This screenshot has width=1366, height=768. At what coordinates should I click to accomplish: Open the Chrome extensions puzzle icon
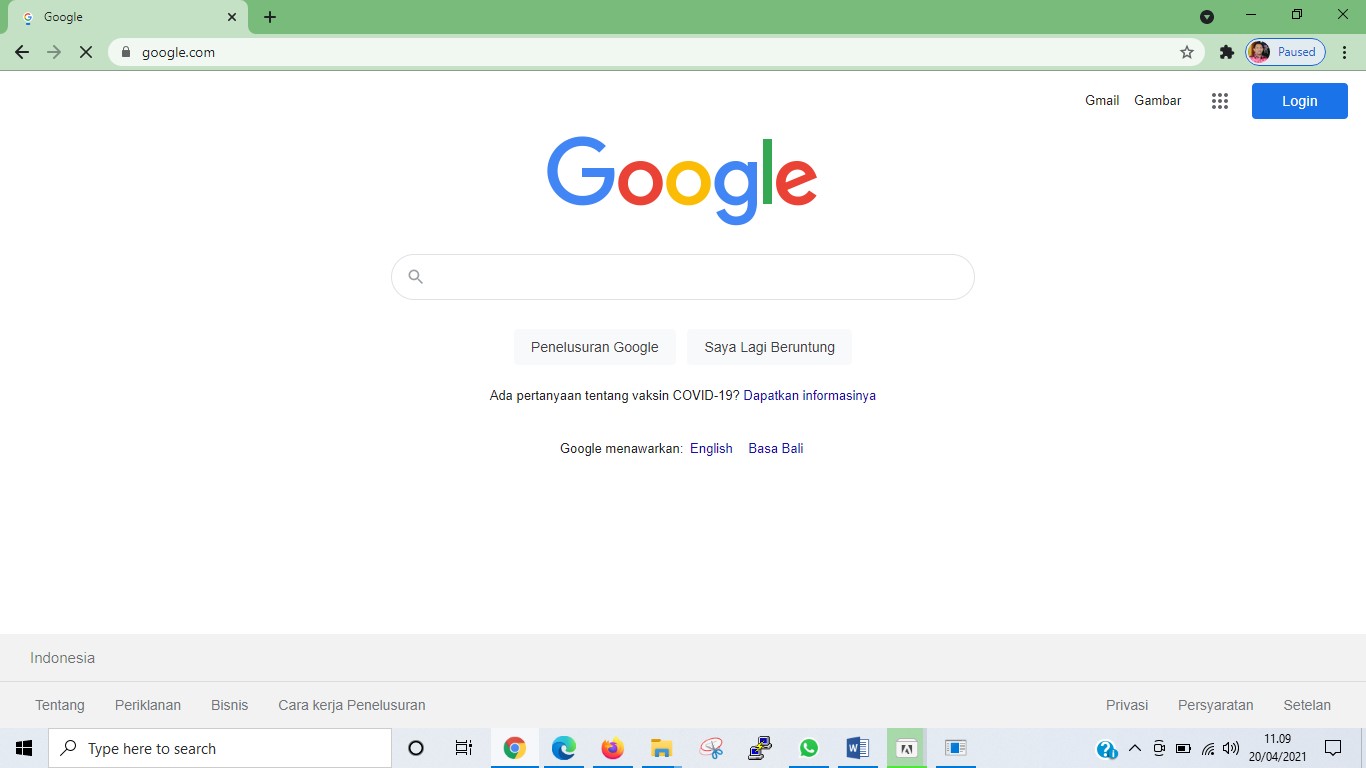[x=1226, y=52]
